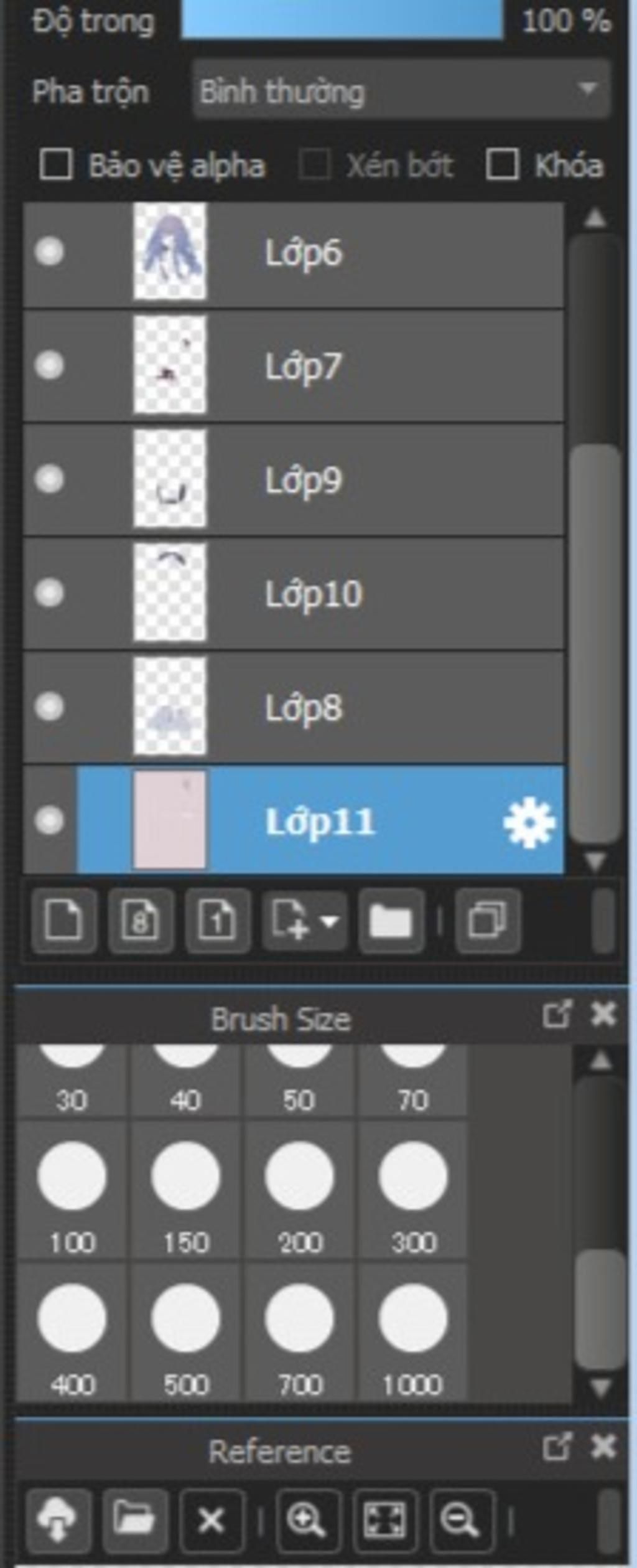Open the Pha trộn blend mode dropdown
Viewport: 637px width, 1568px height.
401,90
